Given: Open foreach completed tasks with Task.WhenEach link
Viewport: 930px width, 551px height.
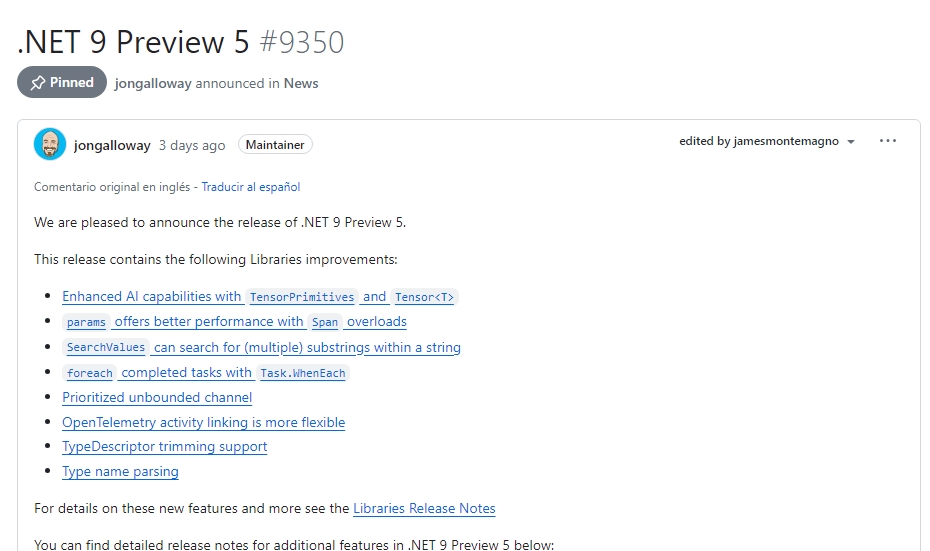Looking at the screenshot, I should [x=206, y=372].
